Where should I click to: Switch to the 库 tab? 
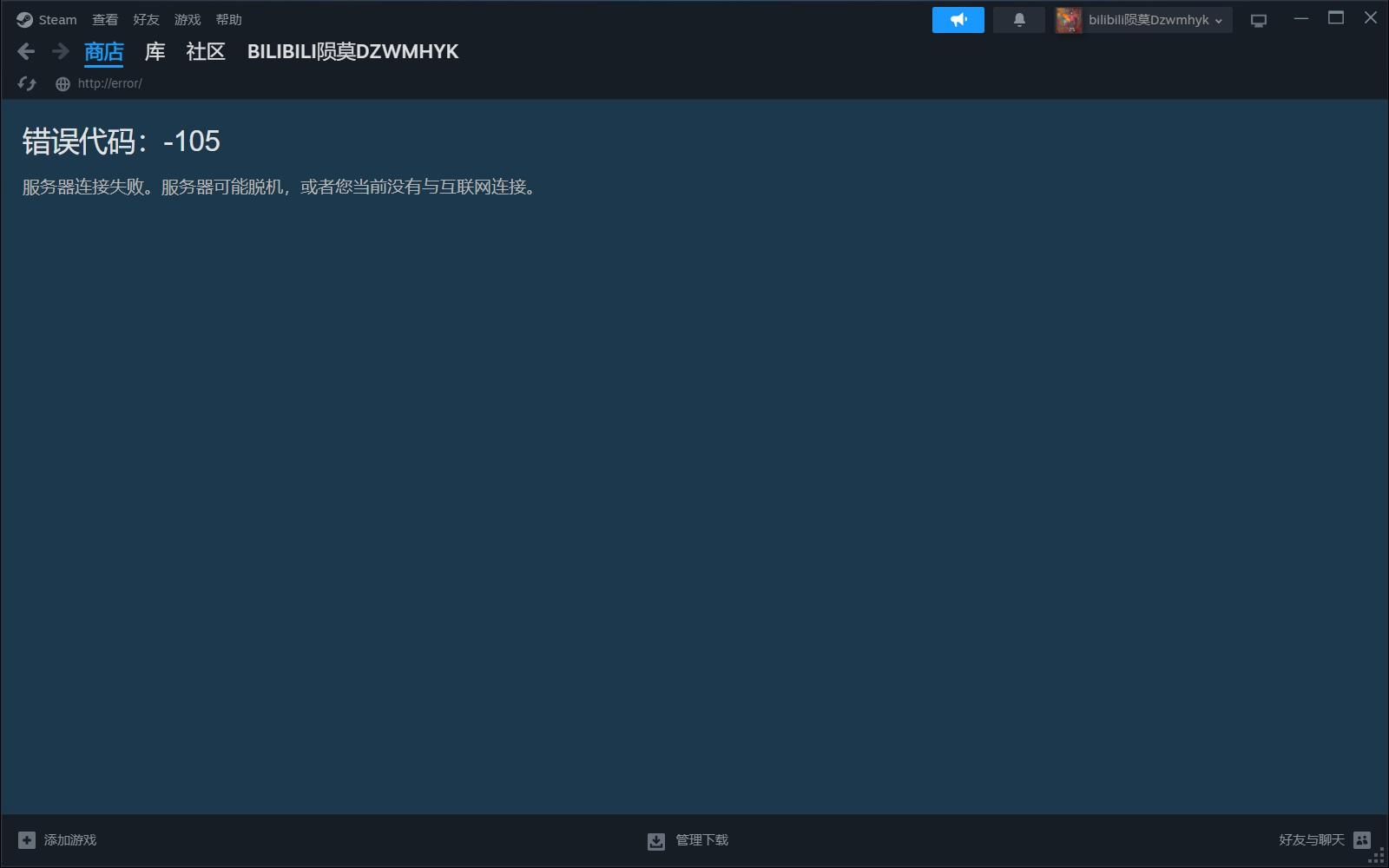(x=155, y=52)
